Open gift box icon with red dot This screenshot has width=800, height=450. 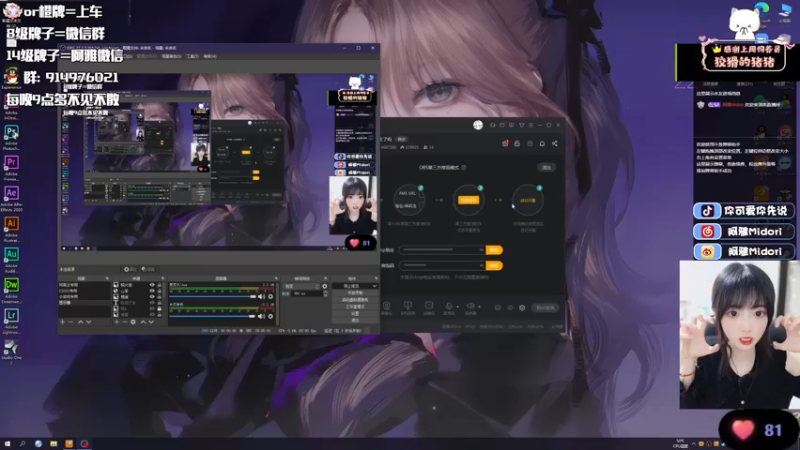tap(505, 143)
